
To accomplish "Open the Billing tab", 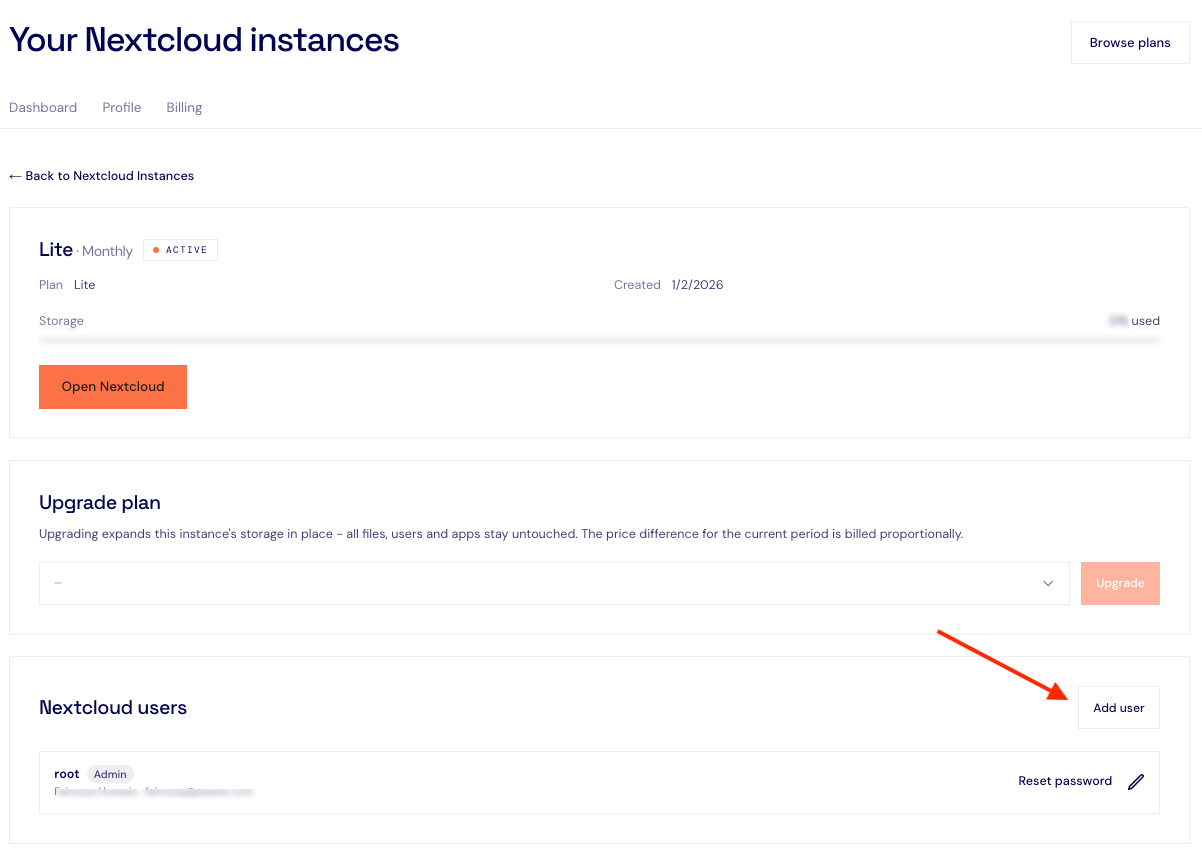I will tap(184, 107).
